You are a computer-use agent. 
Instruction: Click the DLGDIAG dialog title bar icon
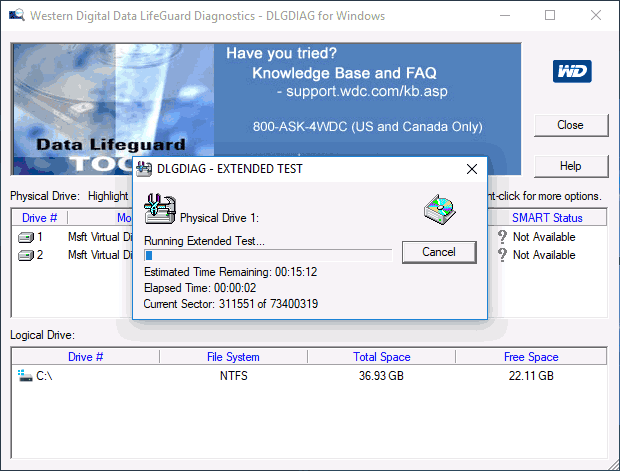coord(144,169)
